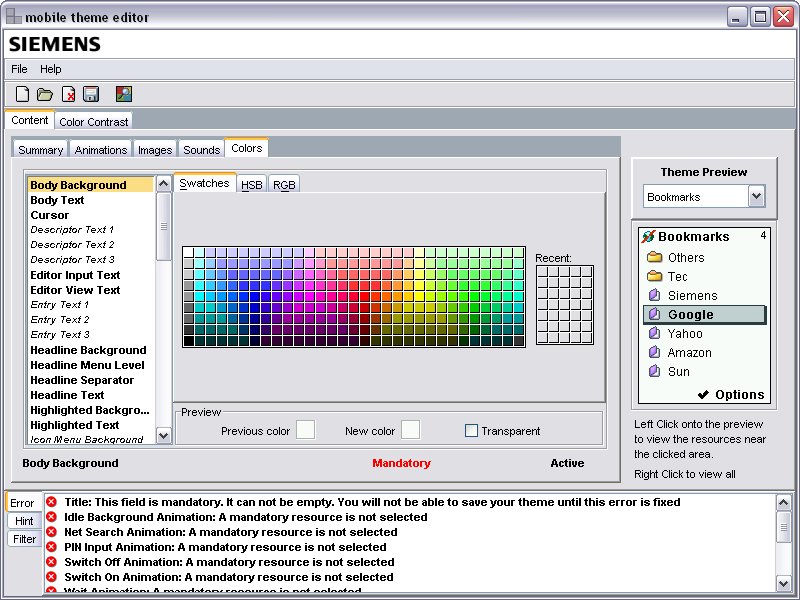The image size is (800, 600).
Task: Switch to the HSB color tab
Action: pos(252,185)
